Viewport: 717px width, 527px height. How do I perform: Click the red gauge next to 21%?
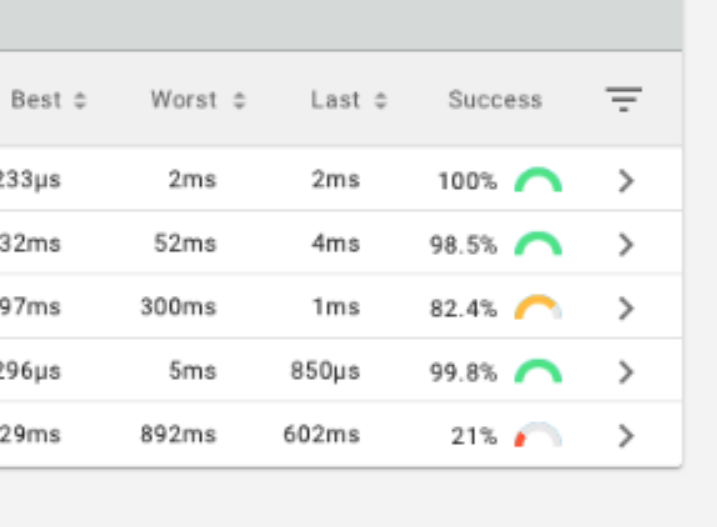click(x=538, y=435)
